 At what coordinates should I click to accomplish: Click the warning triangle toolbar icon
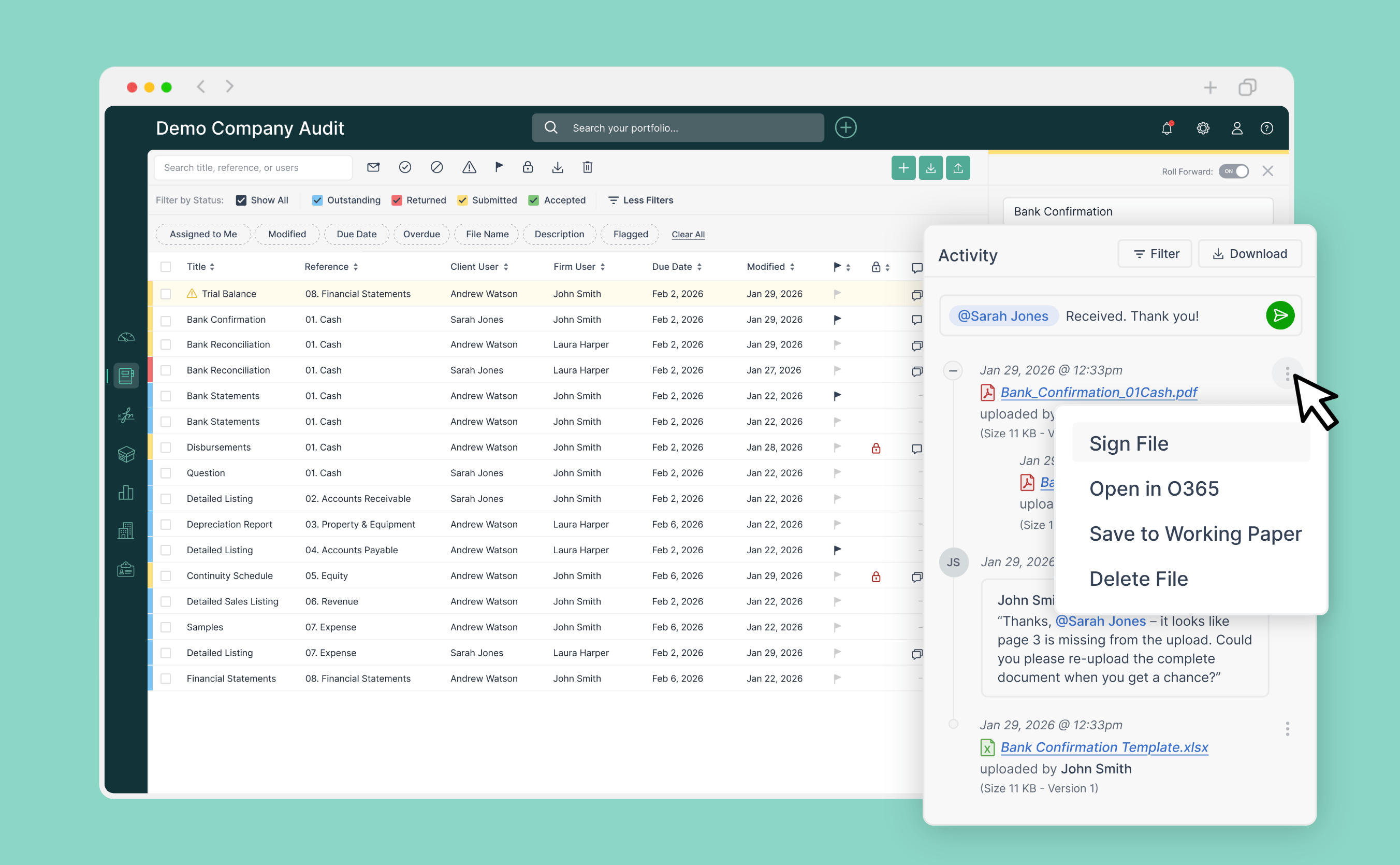point(469,168)
